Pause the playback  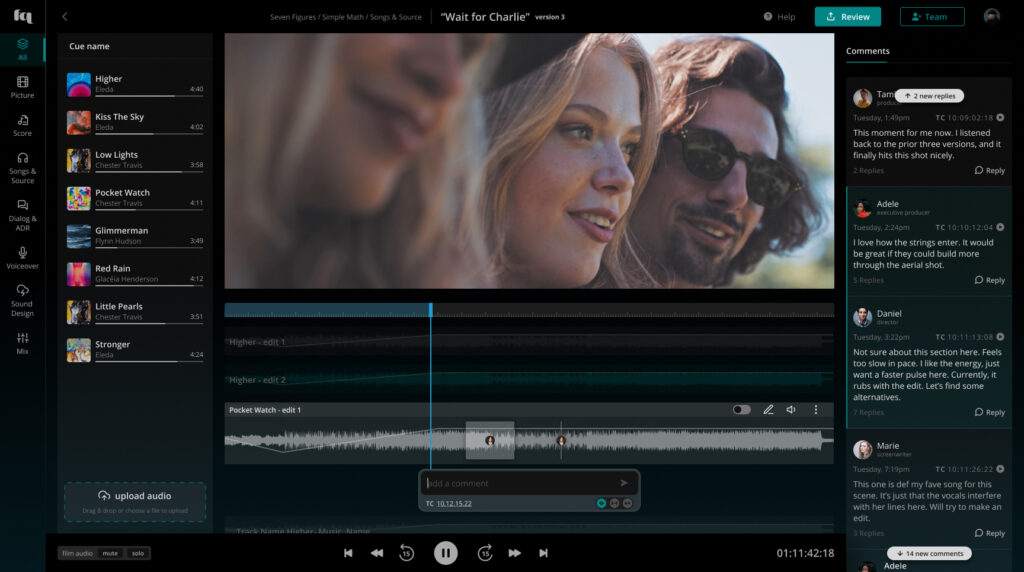[x=445, y=553]
